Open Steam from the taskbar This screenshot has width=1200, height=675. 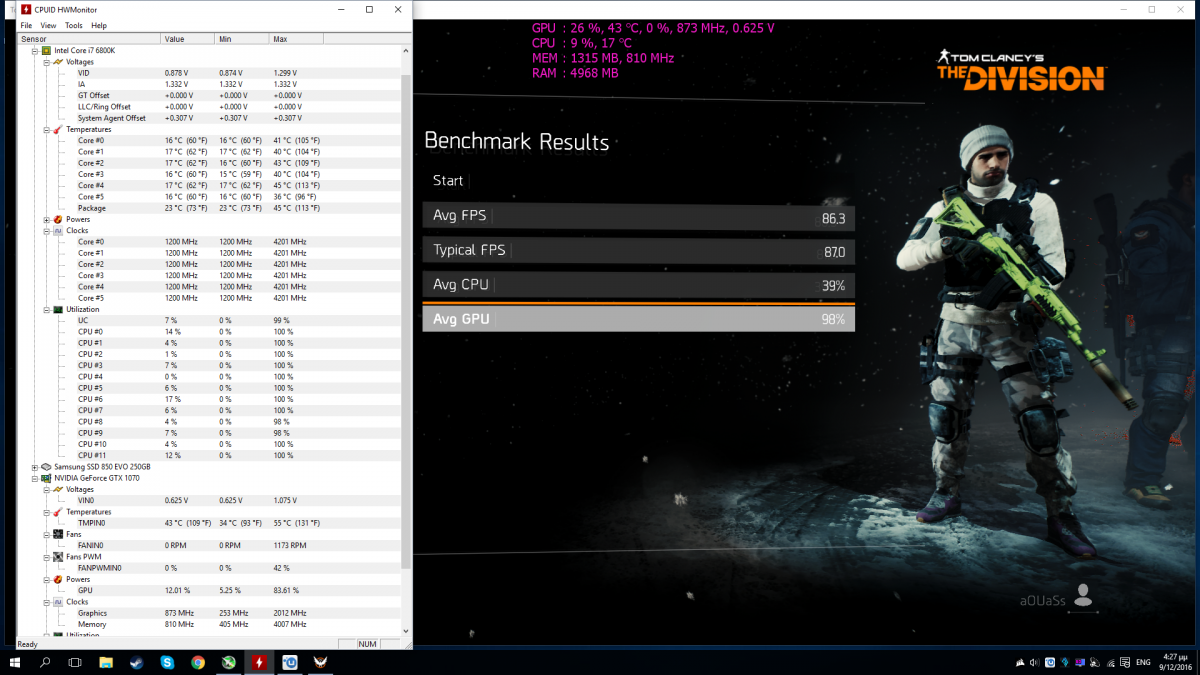[136, 662]
